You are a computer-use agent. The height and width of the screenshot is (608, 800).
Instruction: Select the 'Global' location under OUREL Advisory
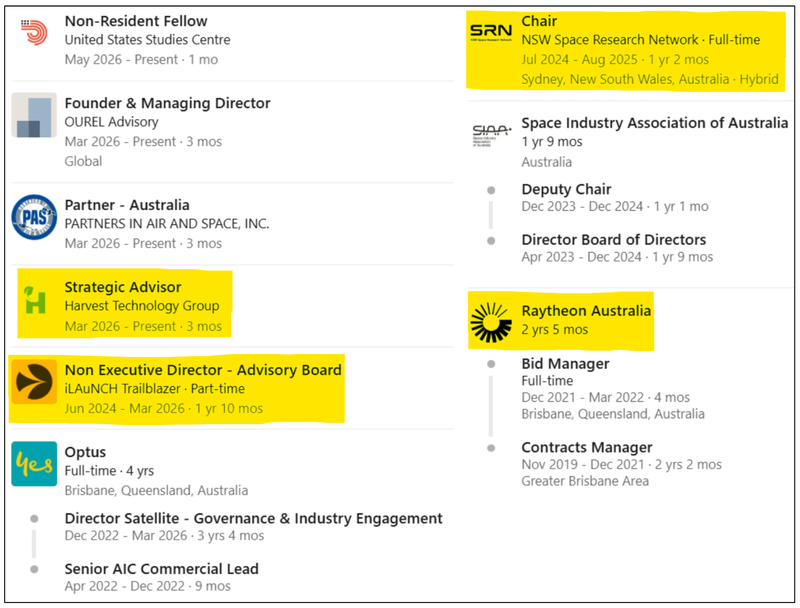[83, 162]
